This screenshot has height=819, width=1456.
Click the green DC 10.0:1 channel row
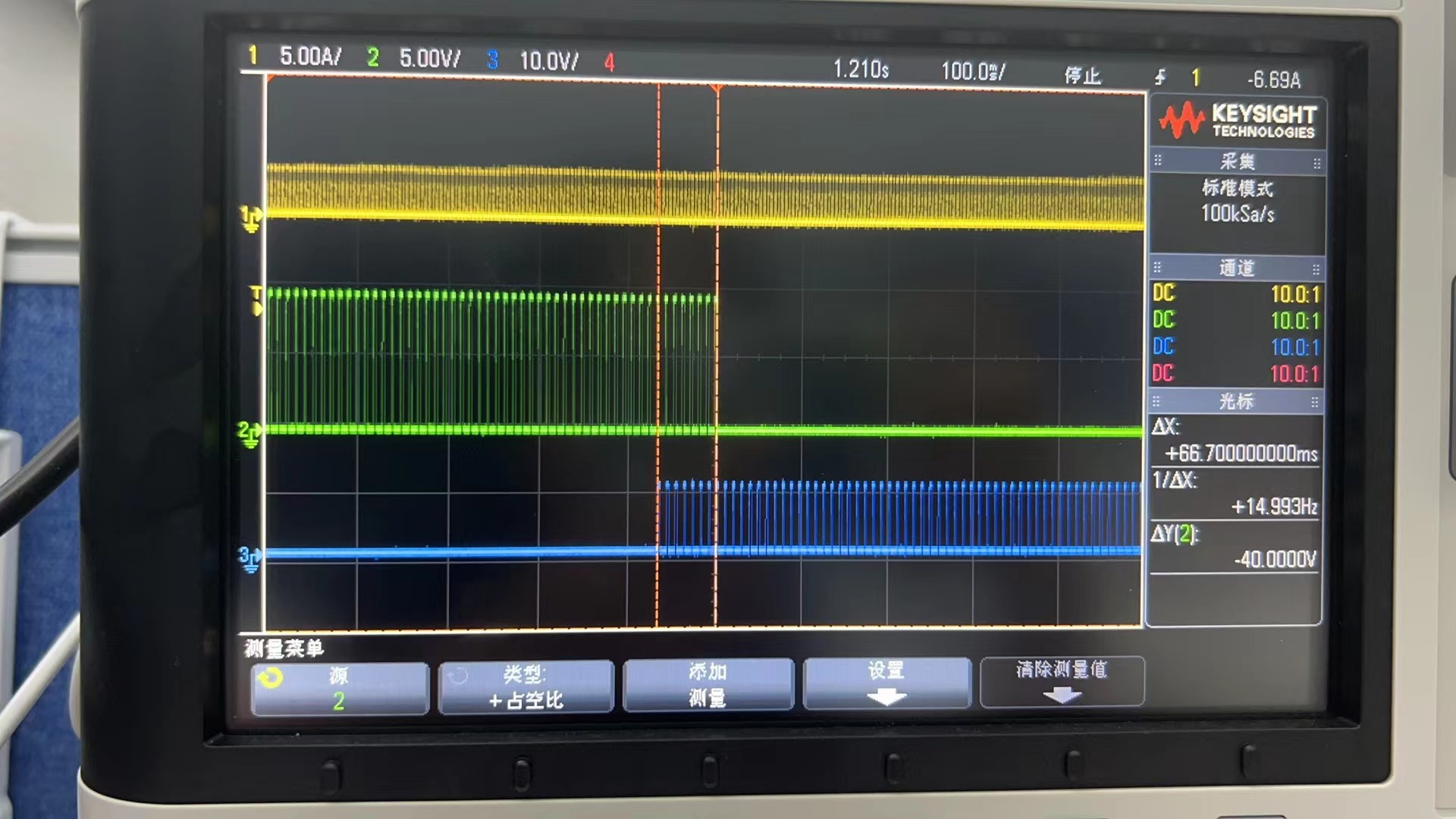pyautogui.click(x=1237, y=321)
